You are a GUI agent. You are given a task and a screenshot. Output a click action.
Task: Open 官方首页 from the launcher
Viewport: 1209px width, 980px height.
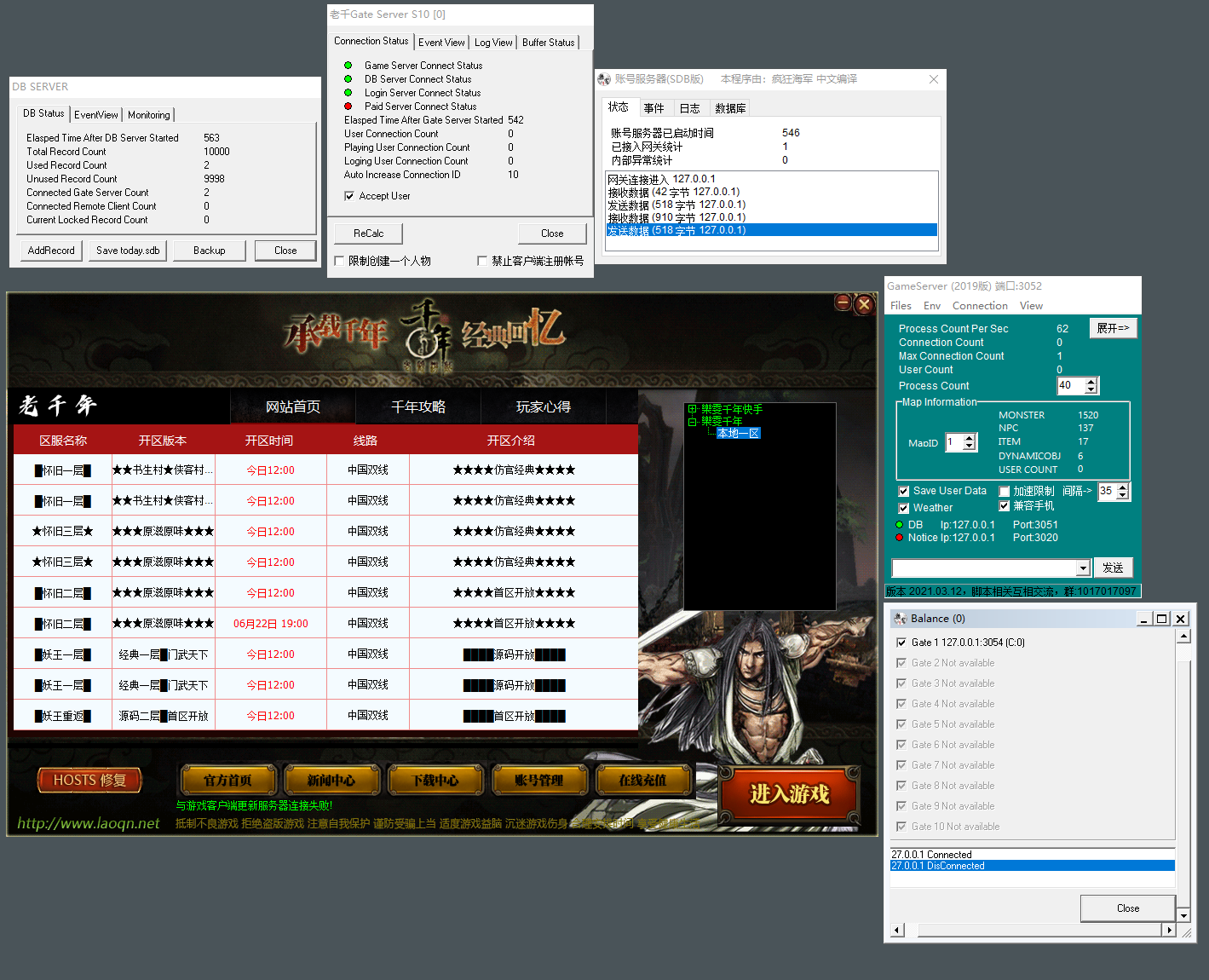coord(227,780)
